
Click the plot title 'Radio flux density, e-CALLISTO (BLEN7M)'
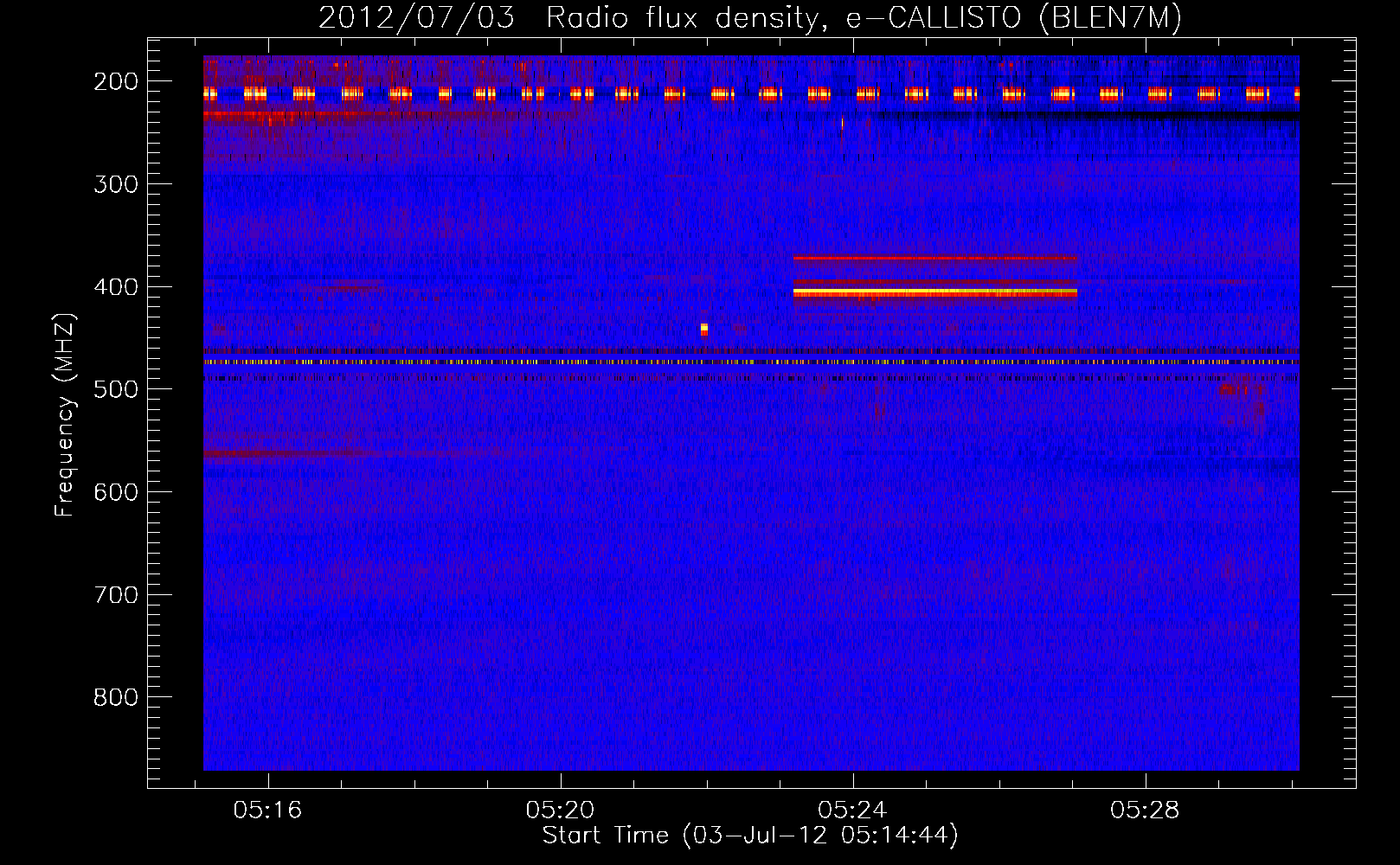point(864,17)
